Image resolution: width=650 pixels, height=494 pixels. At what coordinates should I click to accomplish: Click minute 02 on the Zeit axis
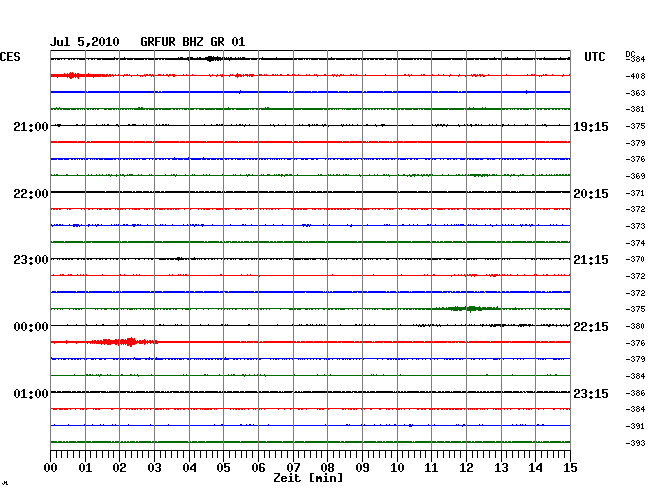tap(119, 468)
